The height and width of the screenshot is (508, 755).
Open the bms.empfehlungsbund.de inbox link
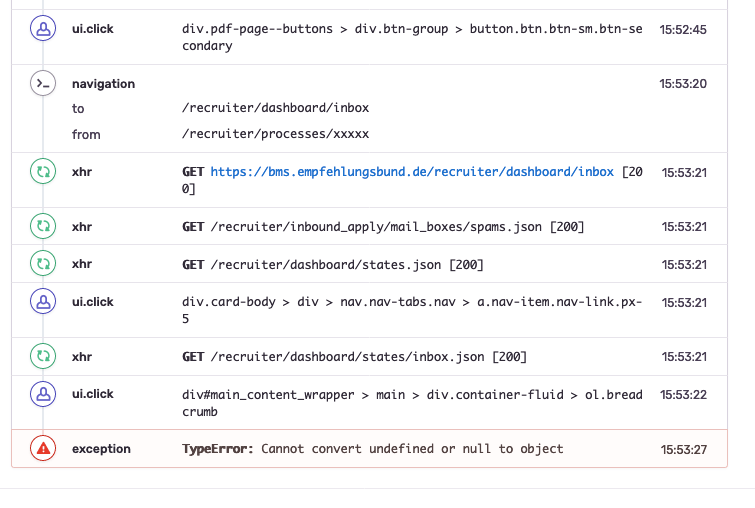tap(412, 172)
